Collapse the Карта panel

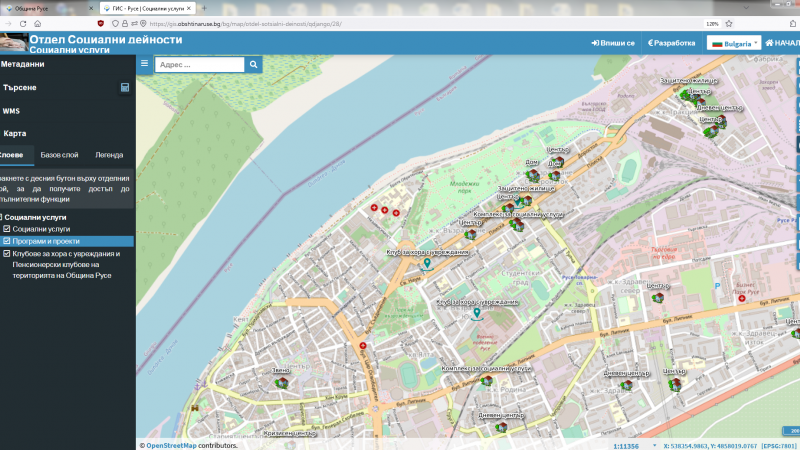coord(67,133)
